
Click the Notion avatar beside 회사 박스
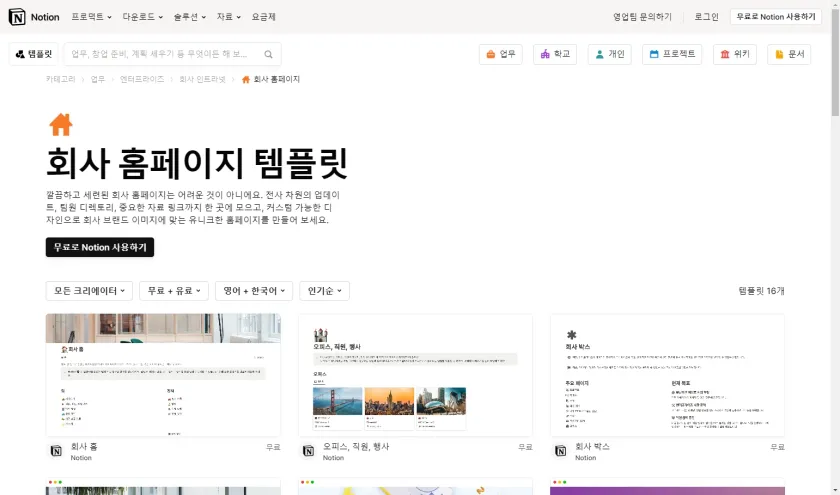561,451
